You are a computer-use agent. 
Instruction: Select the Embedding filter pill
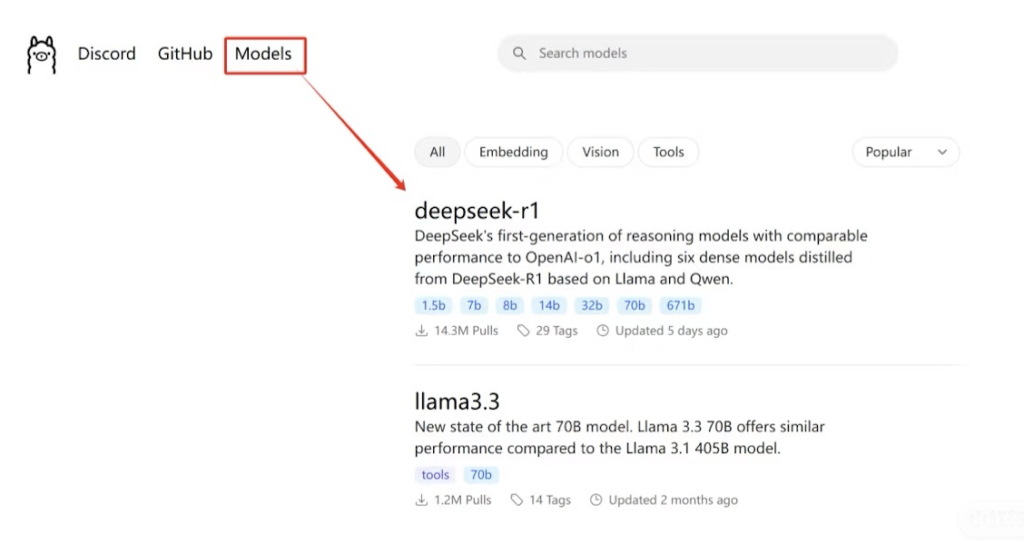[x=513, y=152]
